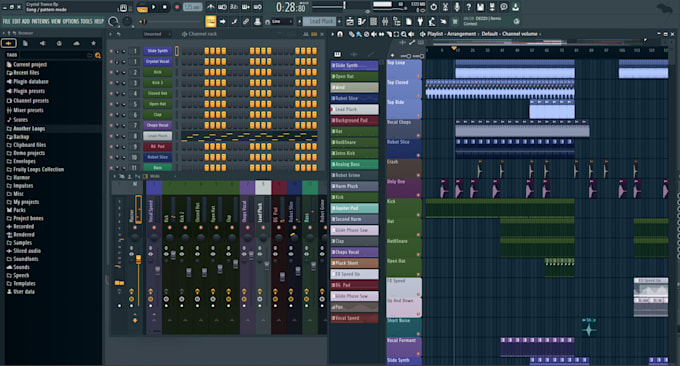Image resolution: width=680 pixels, height=366 pixels.
Task: Open the Piano roll toolbar icon
Action: click(361, 21)
